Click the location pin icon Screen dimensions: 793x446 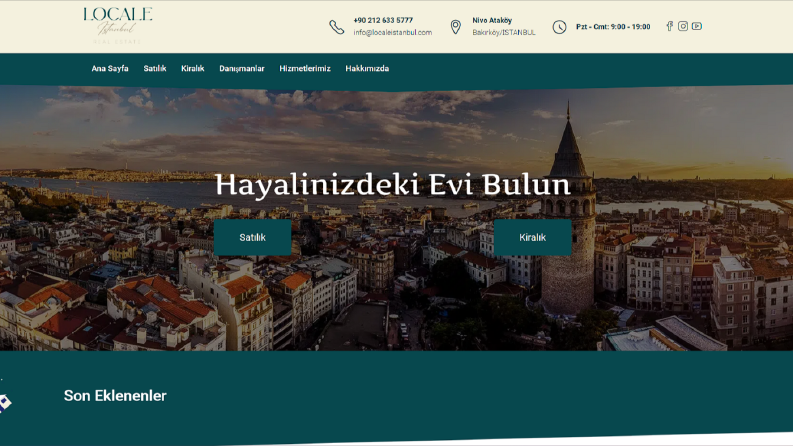point(456,27)
